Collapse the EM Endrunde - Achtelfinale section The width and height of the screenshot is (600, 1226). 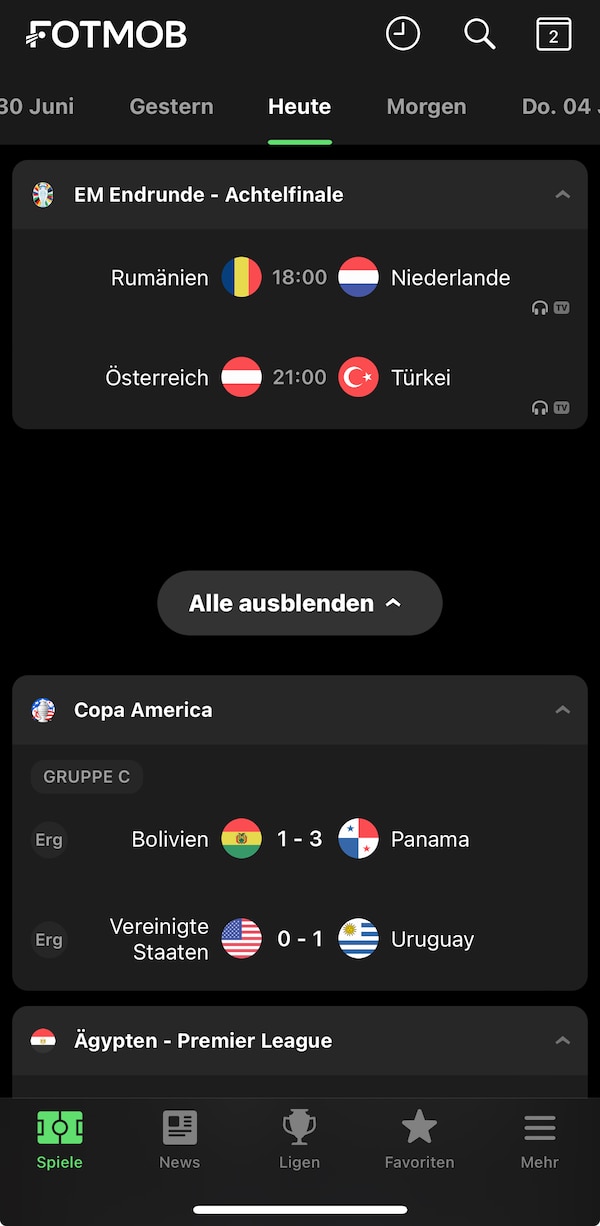point(562,195)
